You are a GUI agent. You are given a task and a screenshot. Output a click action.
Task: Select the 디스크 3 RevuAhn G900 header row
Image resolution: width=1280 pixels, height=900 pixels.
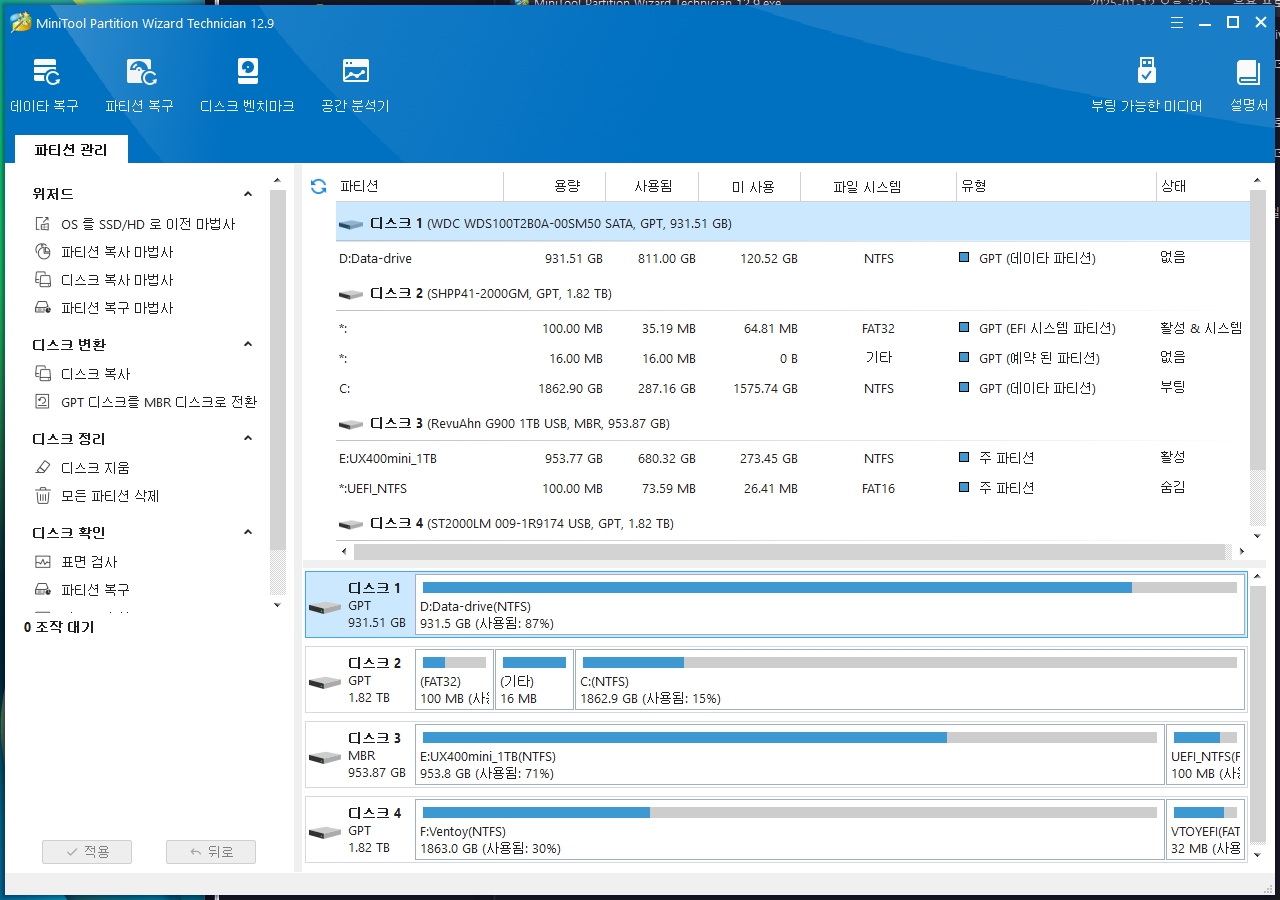click(792, 424)
